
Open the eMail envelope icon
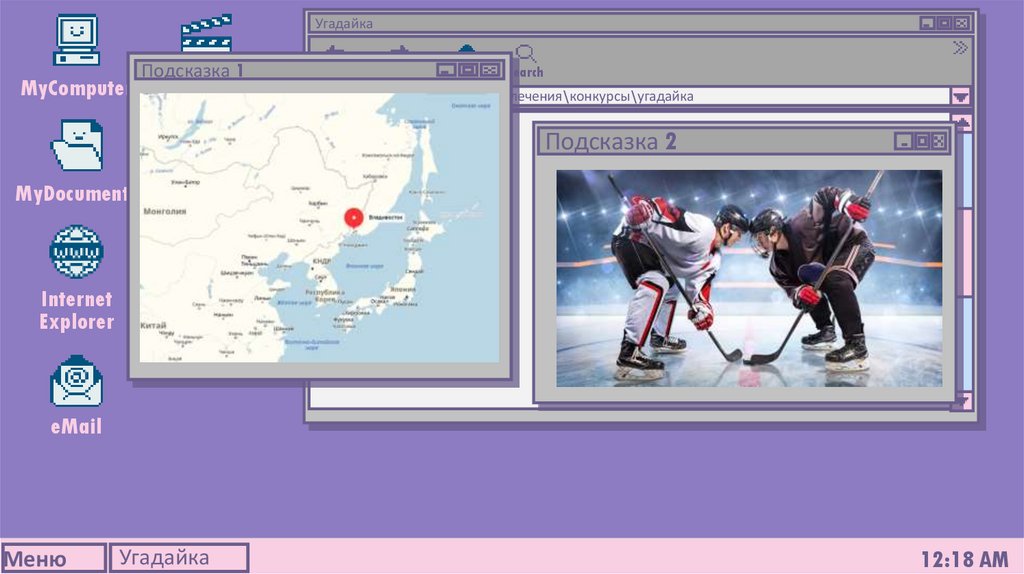pyautogui.click(x=76, y=381)
